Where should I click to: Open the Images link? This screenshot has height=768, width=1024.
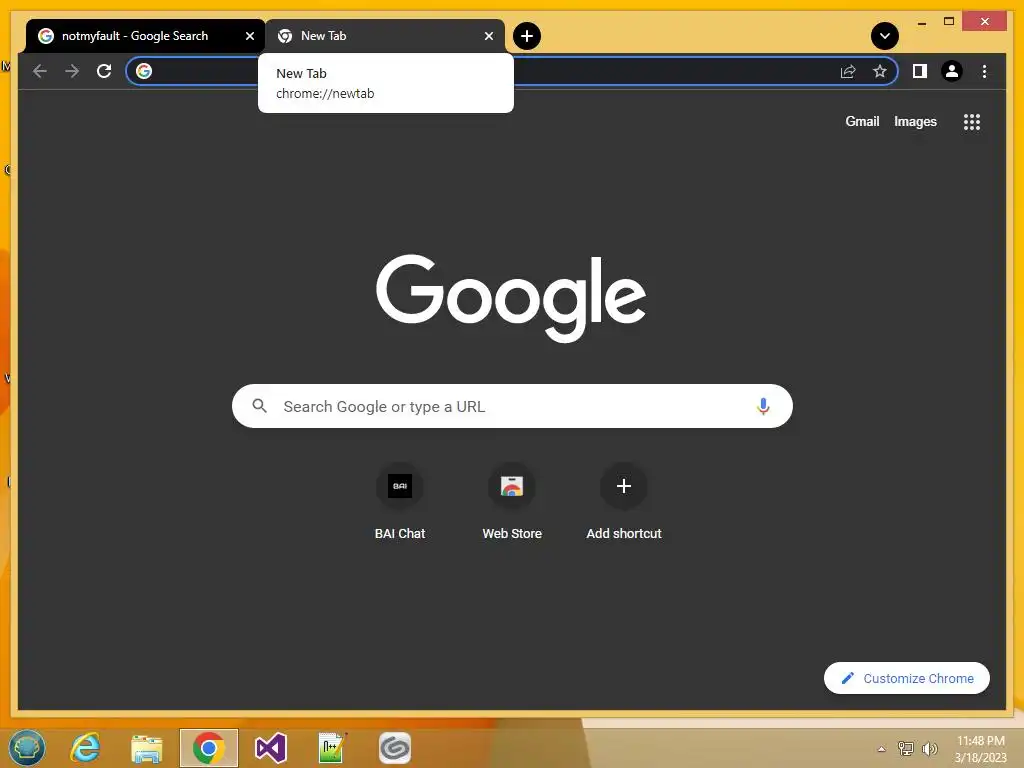pos(915,121)
